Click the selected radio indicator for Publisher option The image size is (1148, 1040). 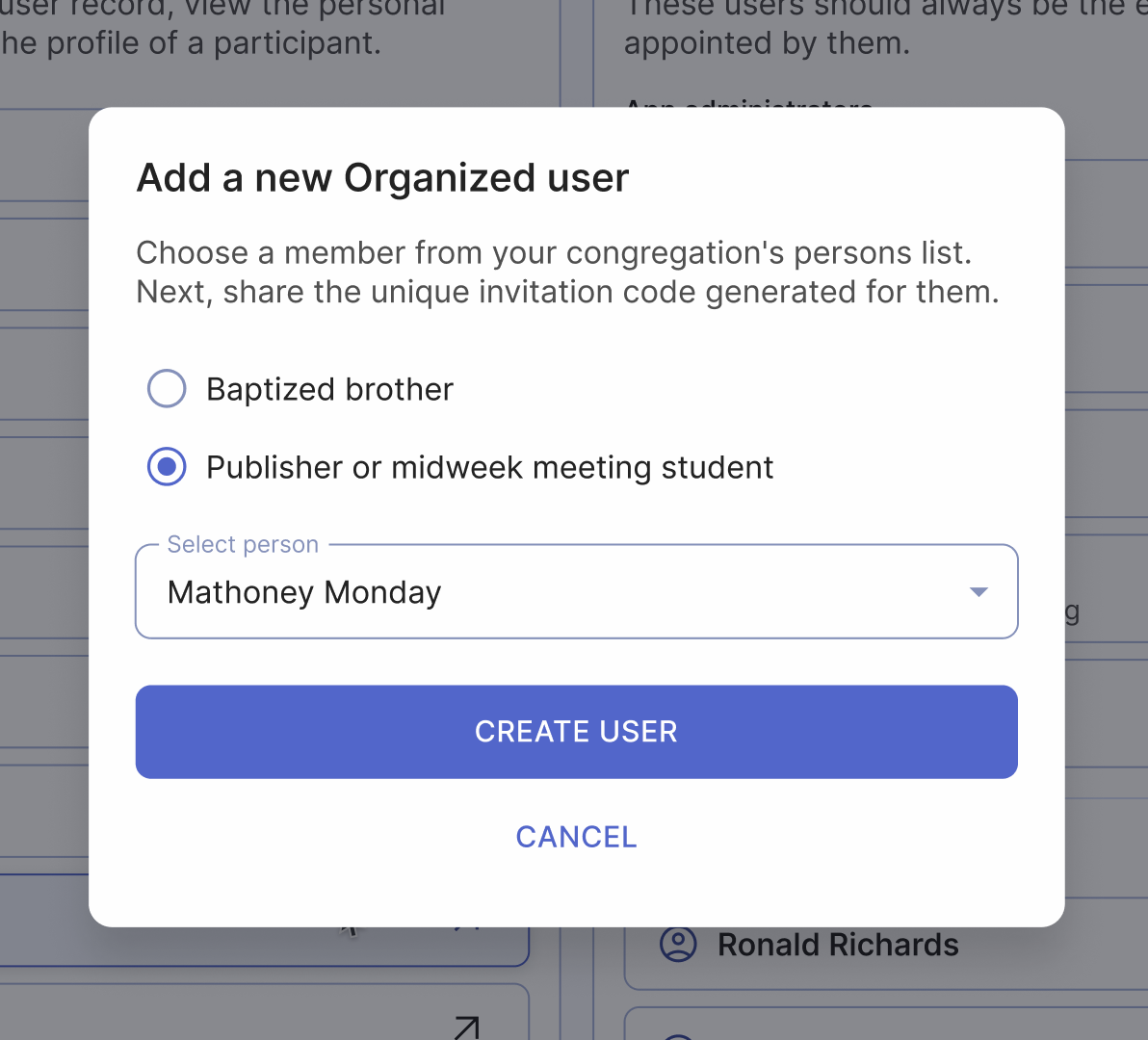(x=167, y=466)
